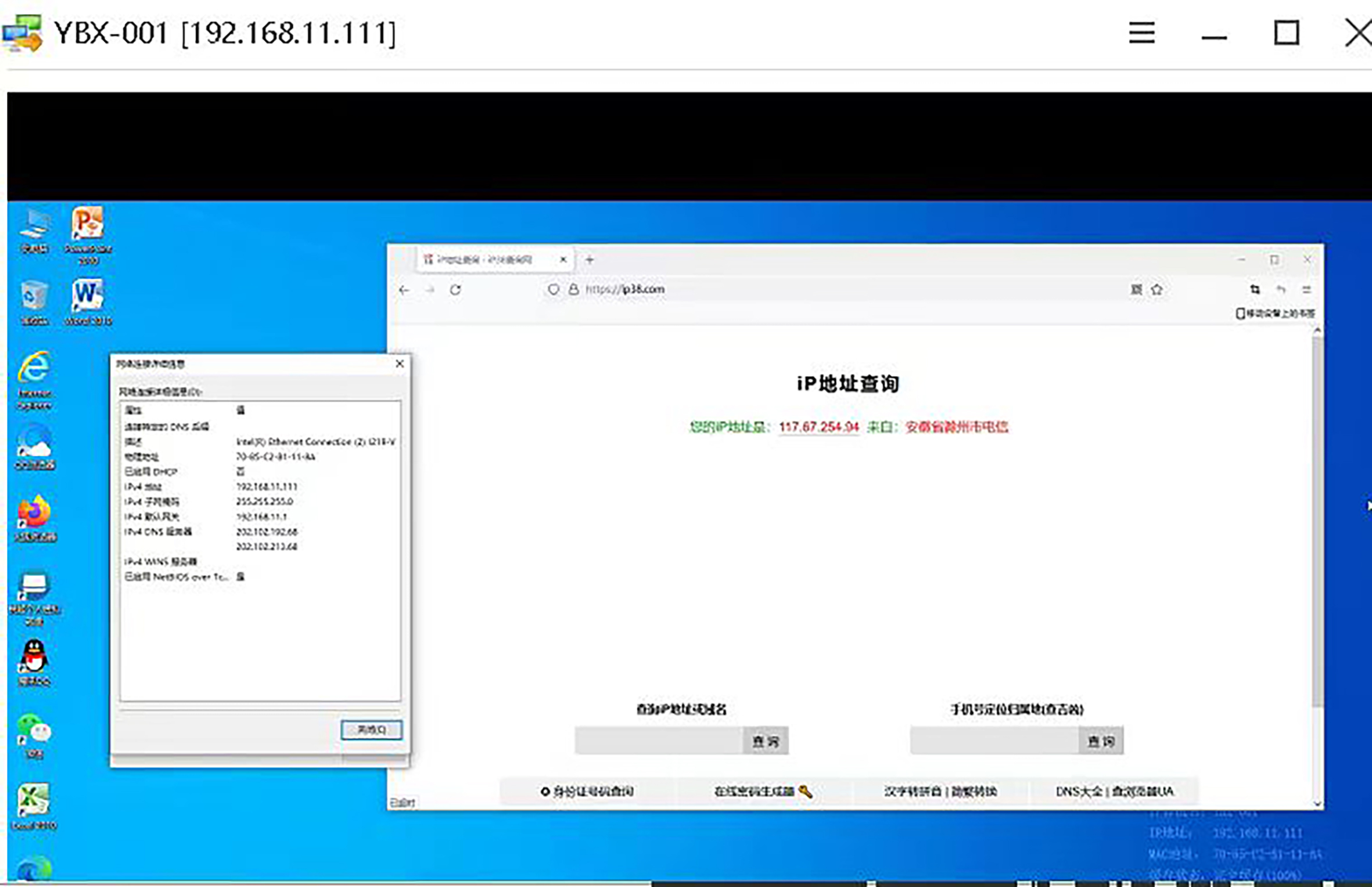This screenshot has height=887, width=1372.
Task: Select the physical address 70-85-C2-81-11-8A row
Action: coord(260,457)
